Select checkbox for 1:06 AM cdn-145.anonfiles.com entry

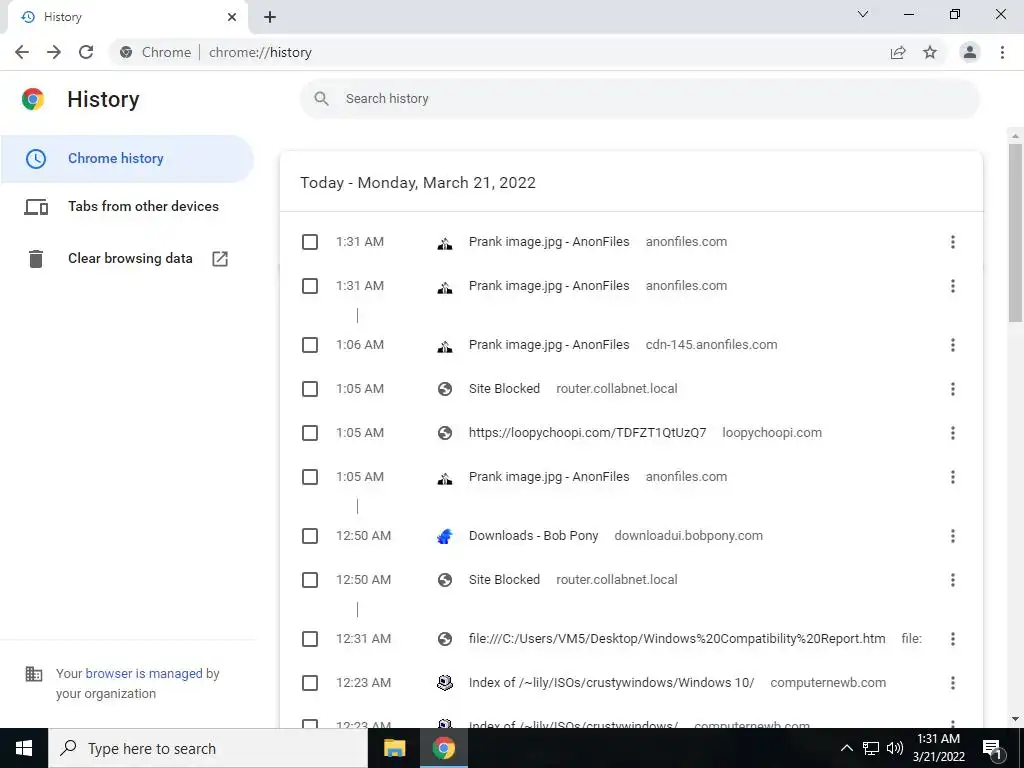(310, 345)
